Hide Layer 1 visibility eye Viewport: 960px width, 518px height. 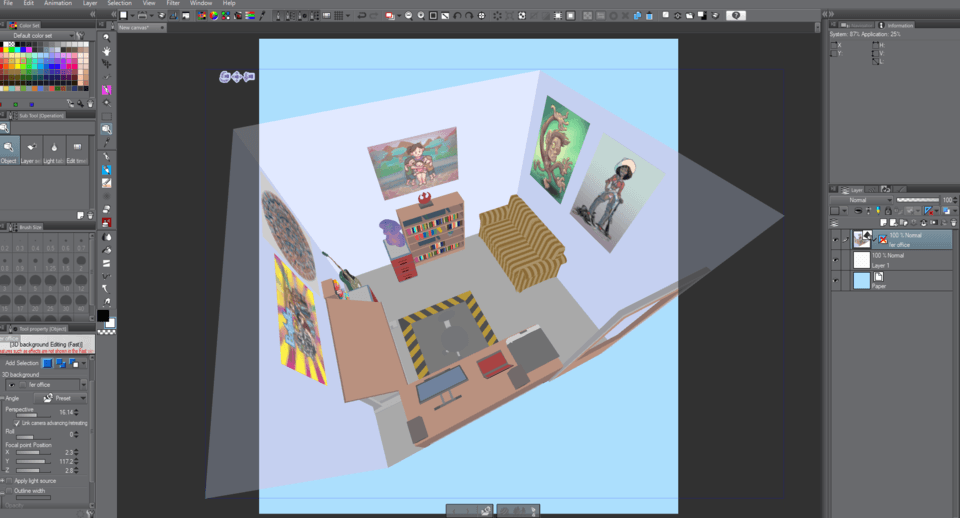[836, 260]
